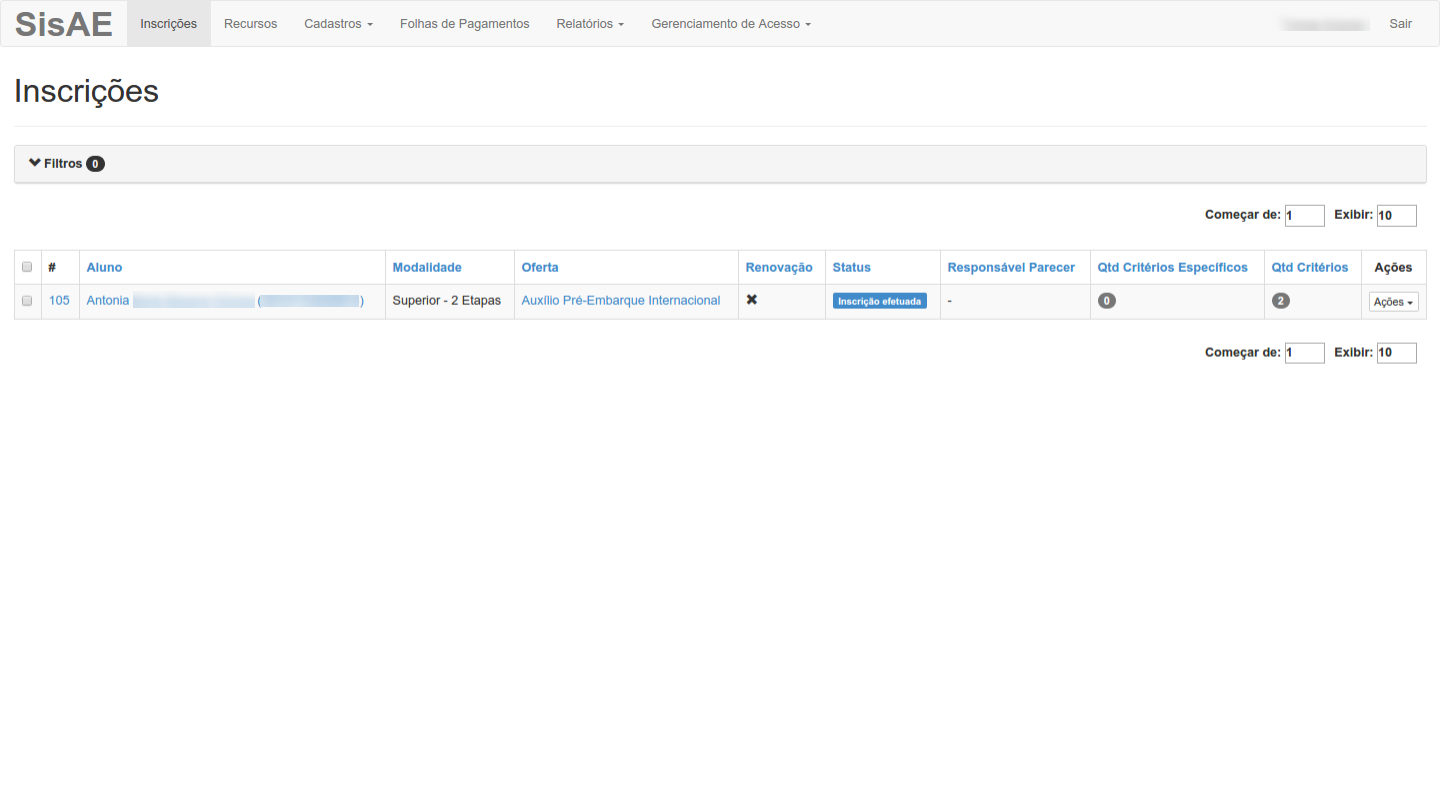This screenshot has width=1440, height=788.
Task: Focus the top Começar de field
Action: click(x=1304, y=215)
